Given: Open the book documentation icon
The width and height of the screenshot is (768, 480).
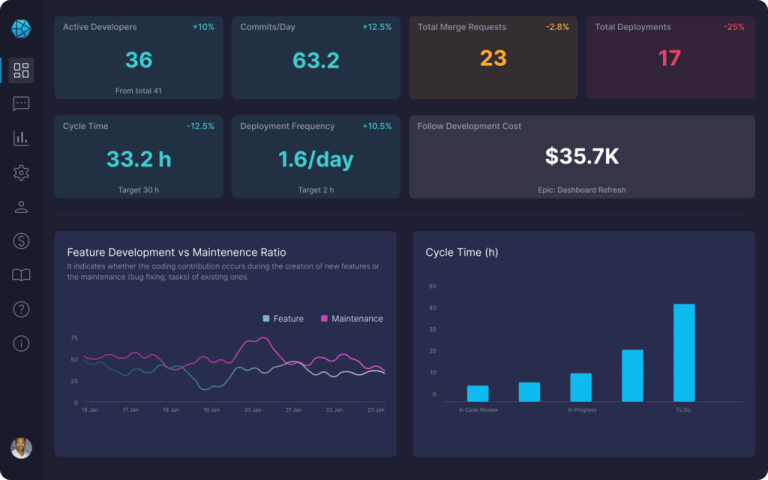Looking at the screenshot, I should (21, 275).
